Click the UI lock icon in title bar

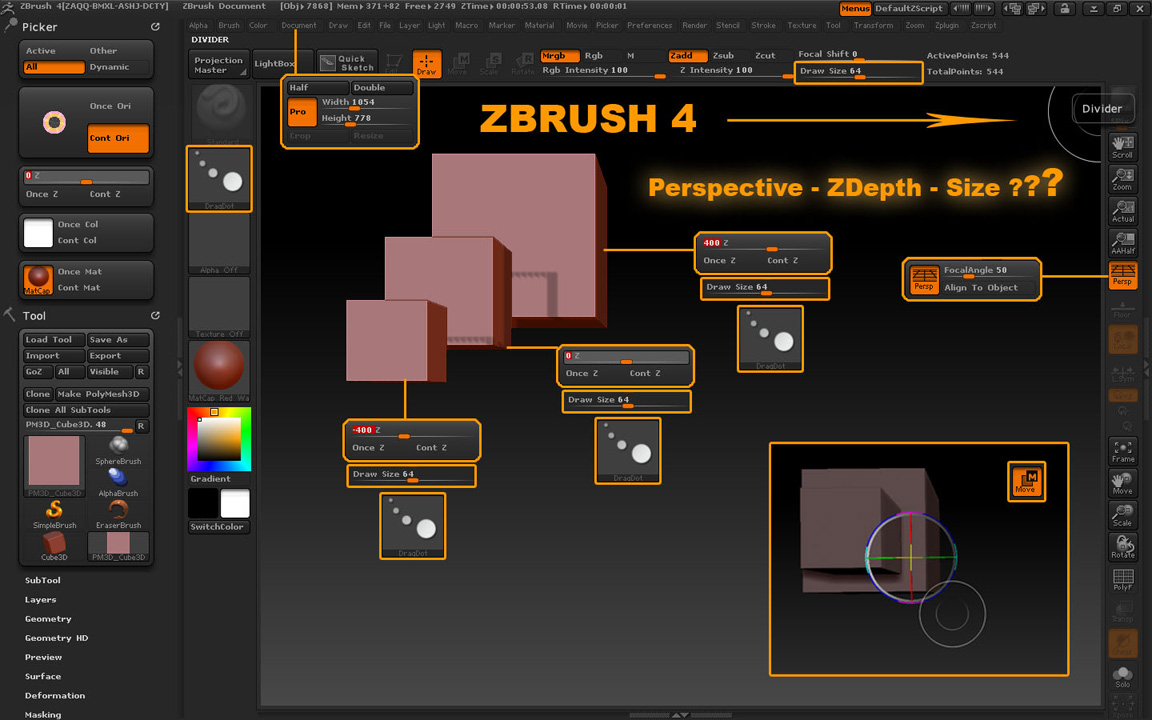point(1064,9)
